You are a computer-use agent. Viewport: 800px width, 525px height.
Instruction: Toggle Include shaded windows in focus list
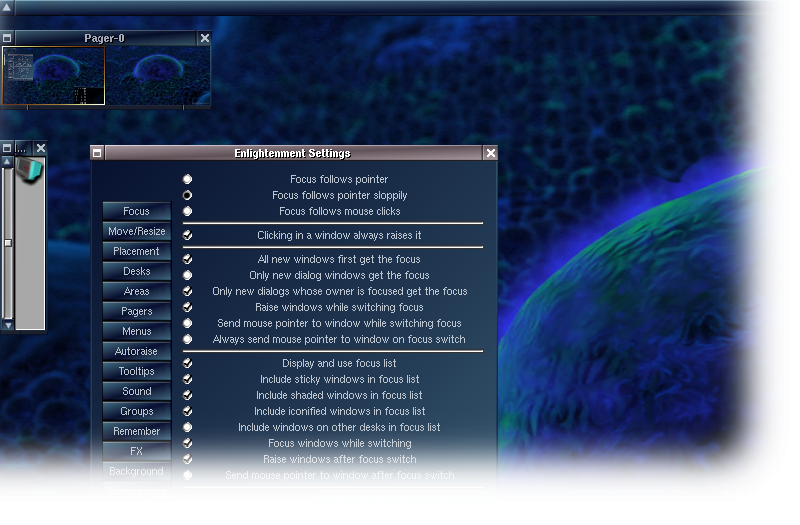[188, 395]
